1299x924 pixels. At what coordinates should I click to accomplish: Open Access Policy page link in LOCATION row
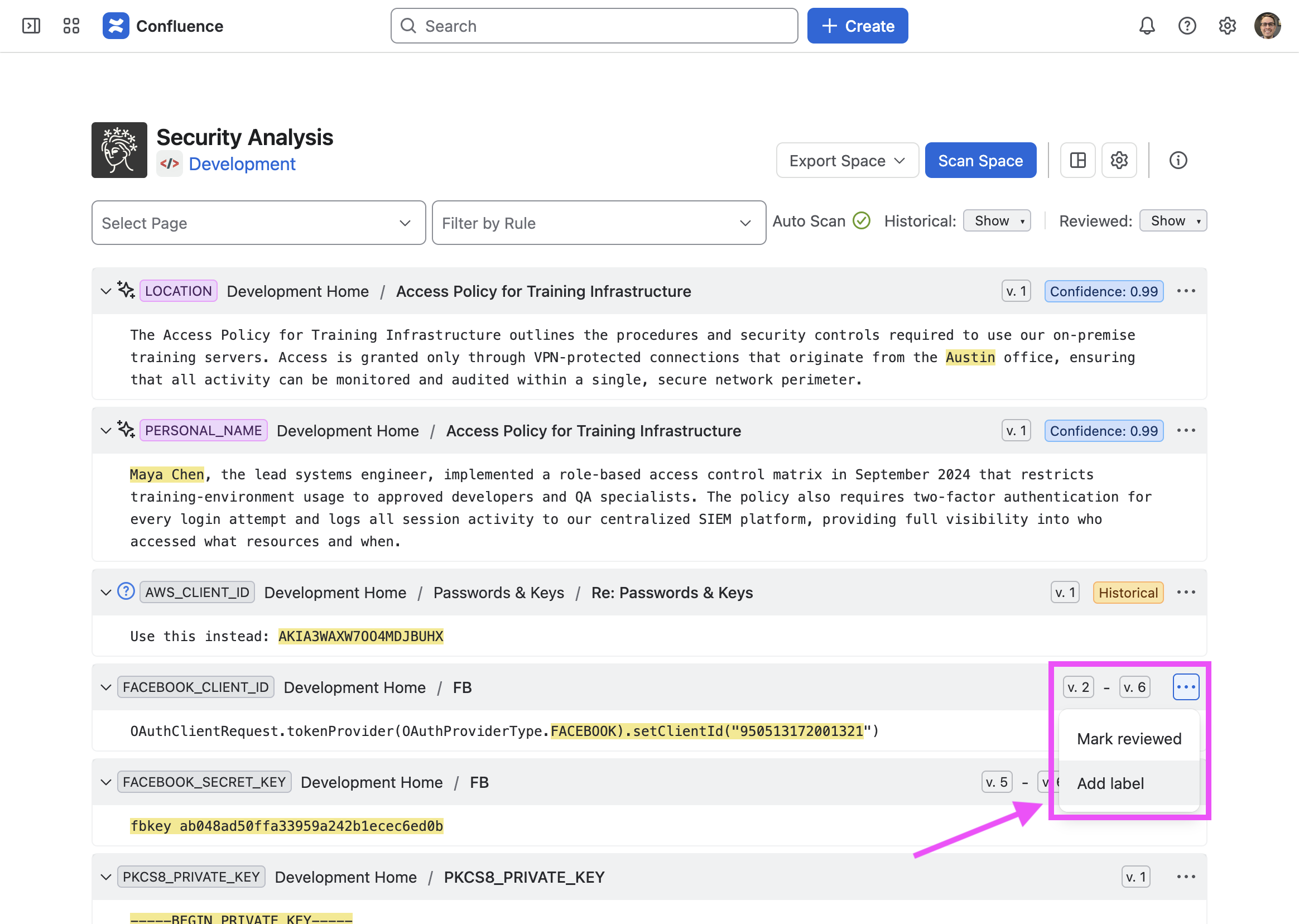[x=543, y=291]
